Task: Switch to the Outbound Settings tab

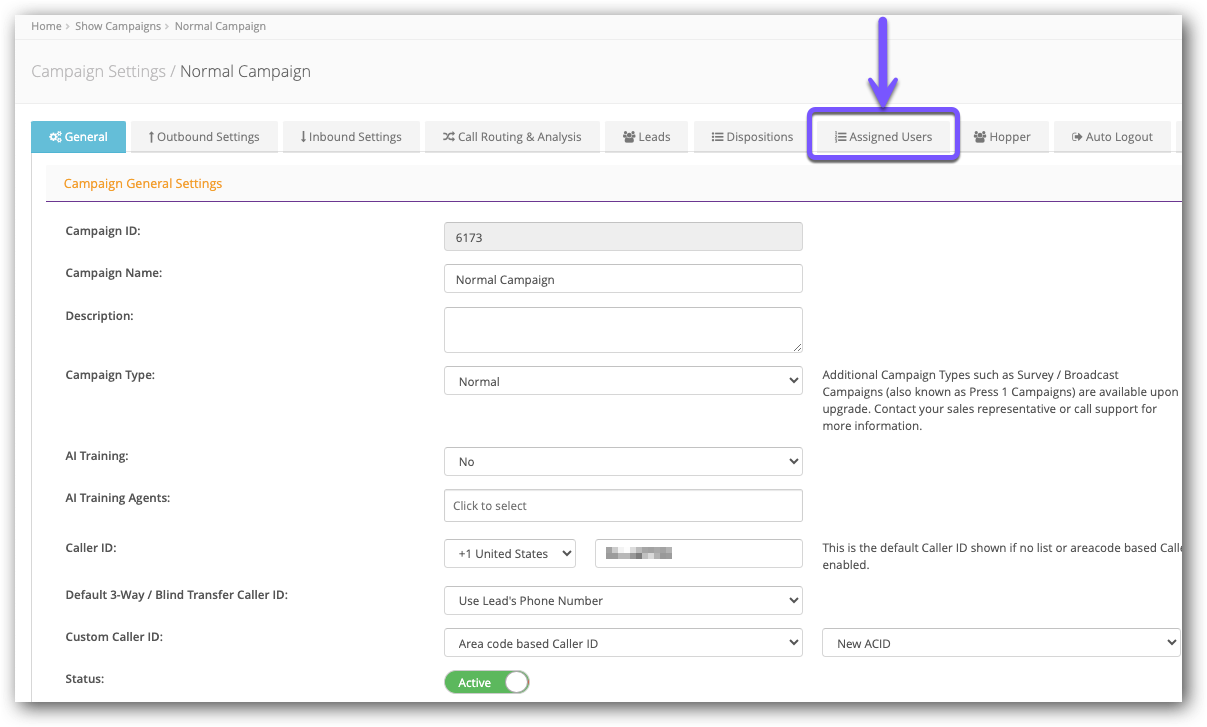Action: point(203,137)
